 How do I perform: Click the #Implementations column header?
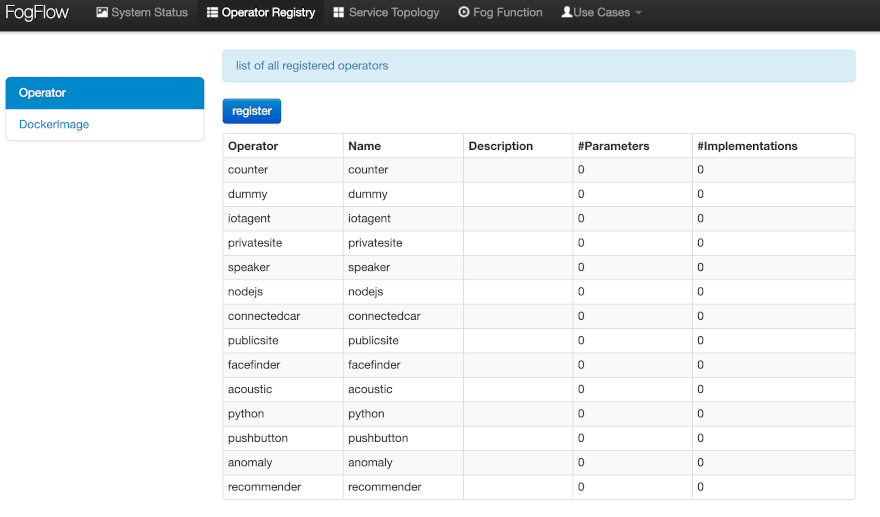coord(747,146)
